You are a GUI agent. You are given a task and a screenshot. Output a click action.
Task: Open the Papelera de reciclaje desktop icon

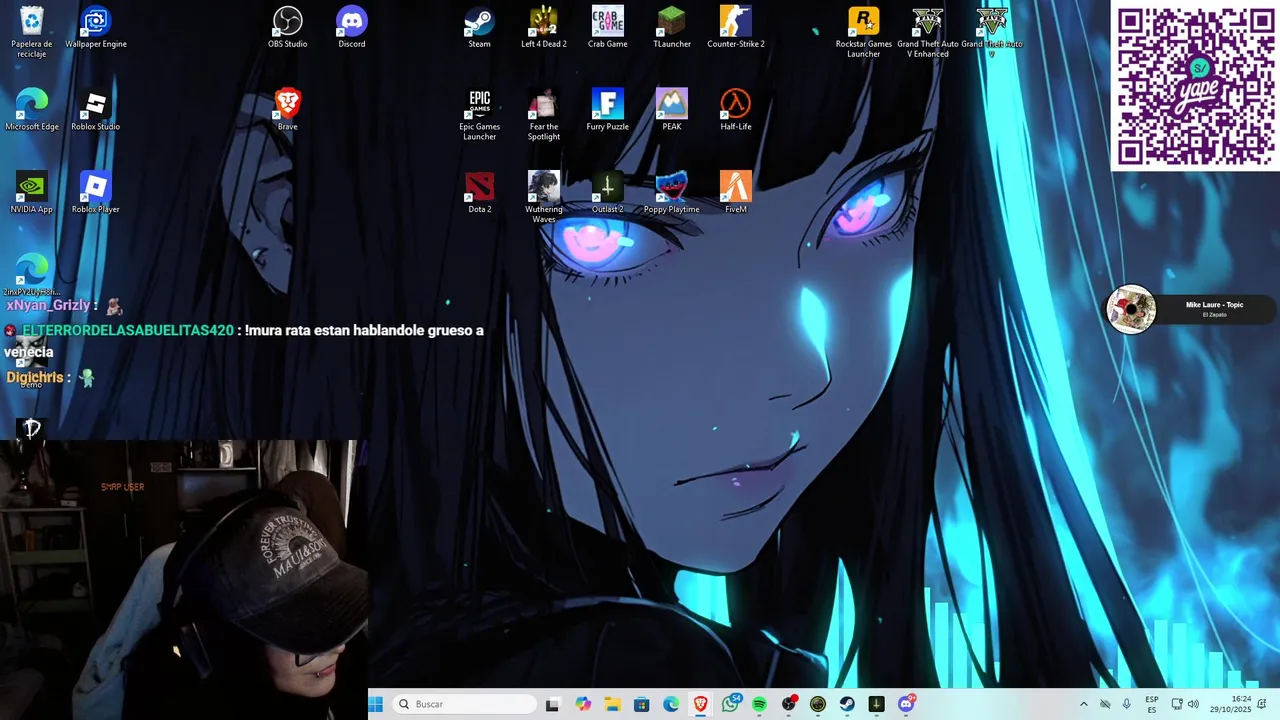[32, 31]
